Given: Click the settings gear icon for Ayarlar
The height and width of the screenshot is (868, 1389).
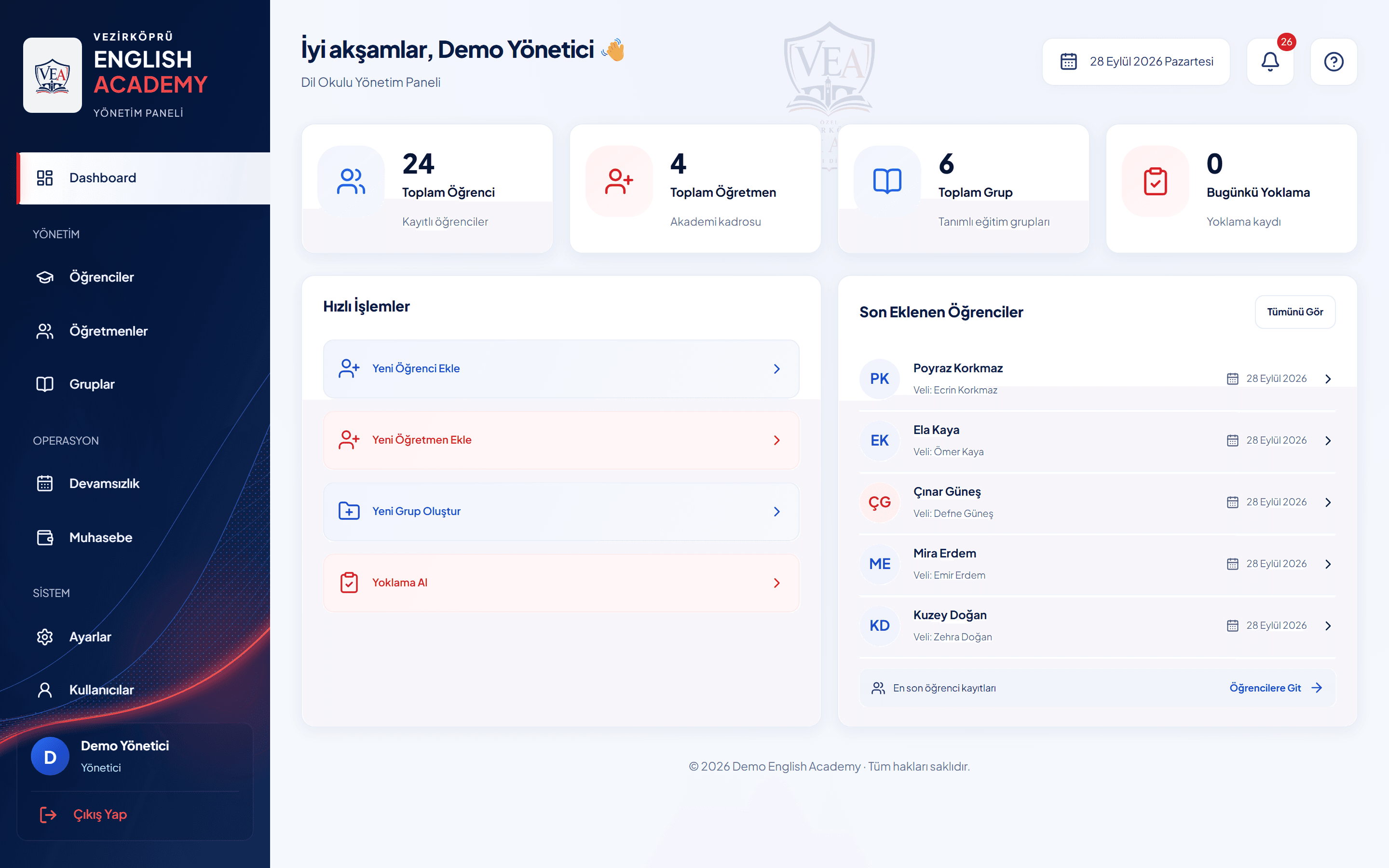Looking at the screenshot, I should click(x=45, y=637).
